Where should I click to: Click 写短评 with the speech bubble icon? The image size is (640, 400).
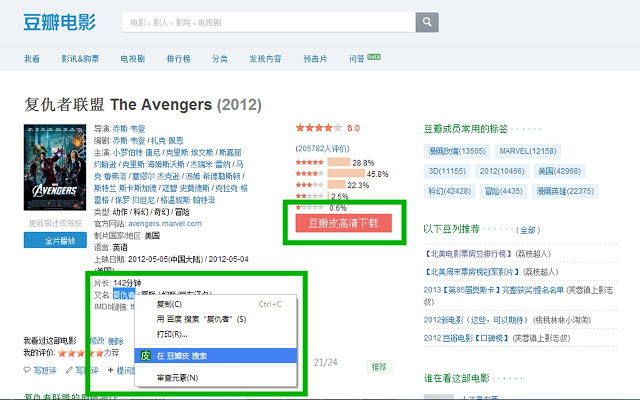[40, 370]
